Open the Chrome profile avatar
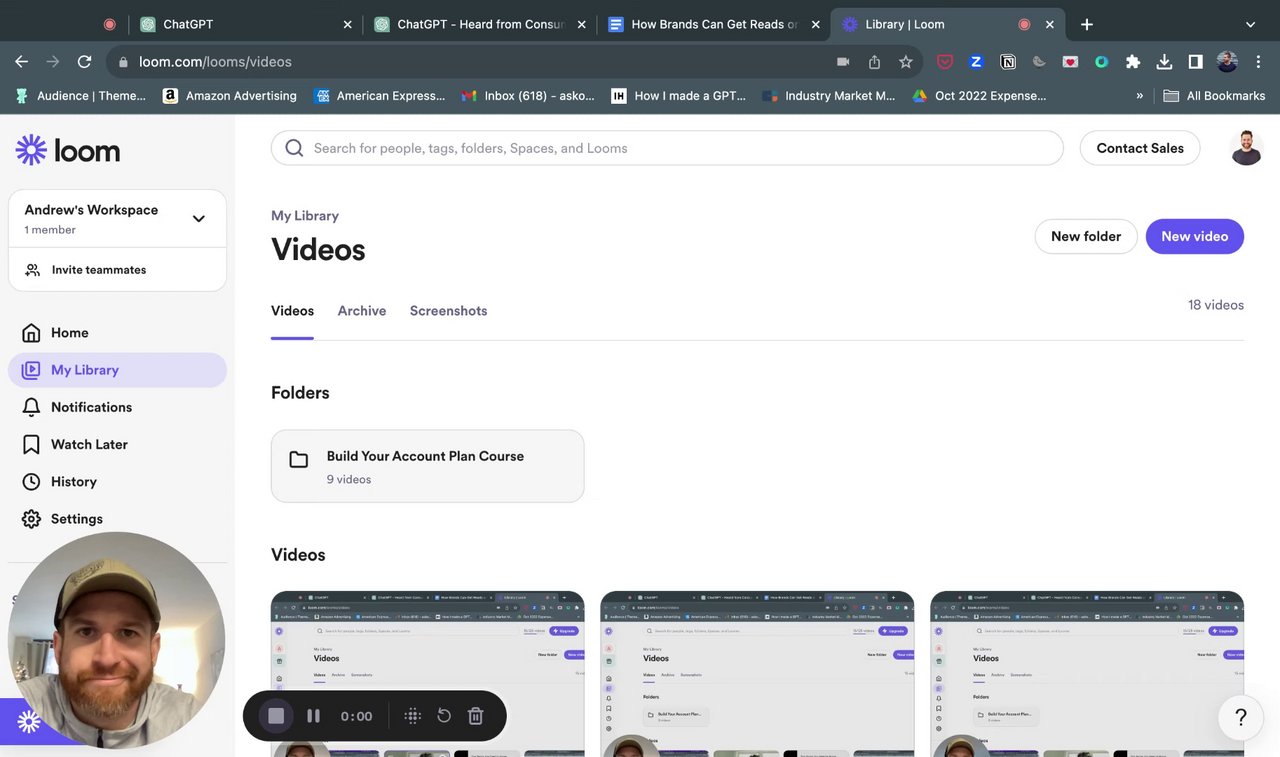 point(1227,62)
